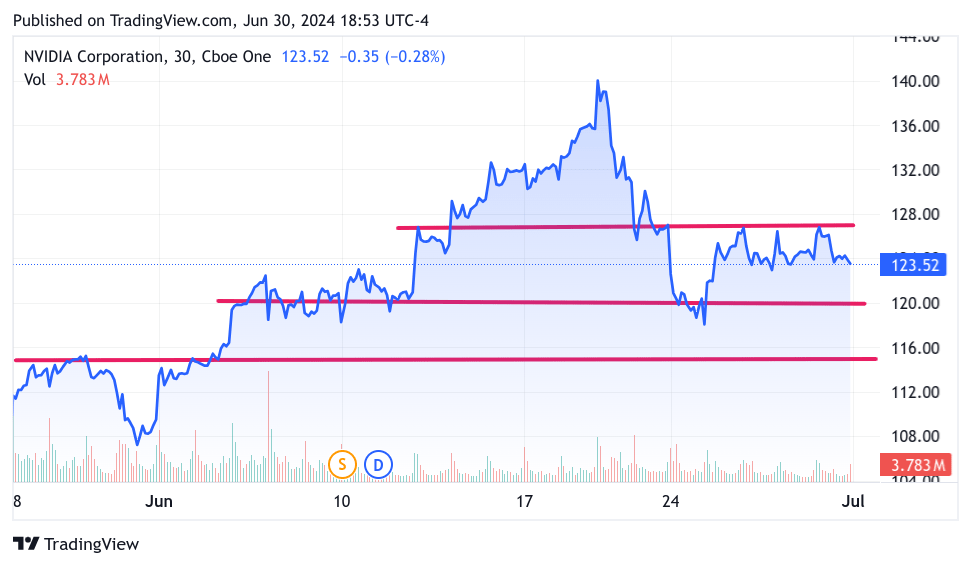Click the 140.00 label on price scale
Image resolution: width=971 pixels, height=567 pixels.
915,82
